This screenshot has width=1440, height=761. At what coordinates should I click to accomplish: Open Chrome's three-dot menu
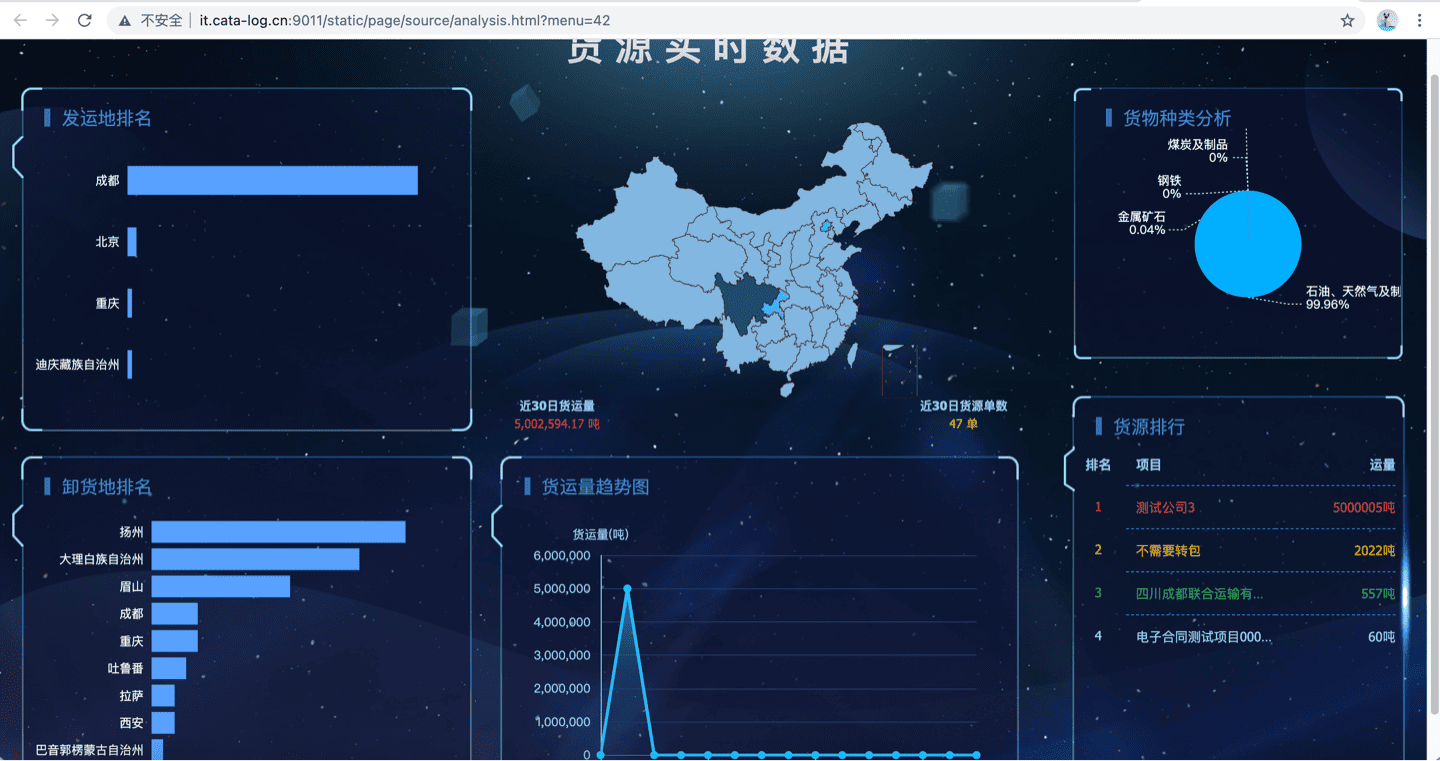tap(1419, 20)
